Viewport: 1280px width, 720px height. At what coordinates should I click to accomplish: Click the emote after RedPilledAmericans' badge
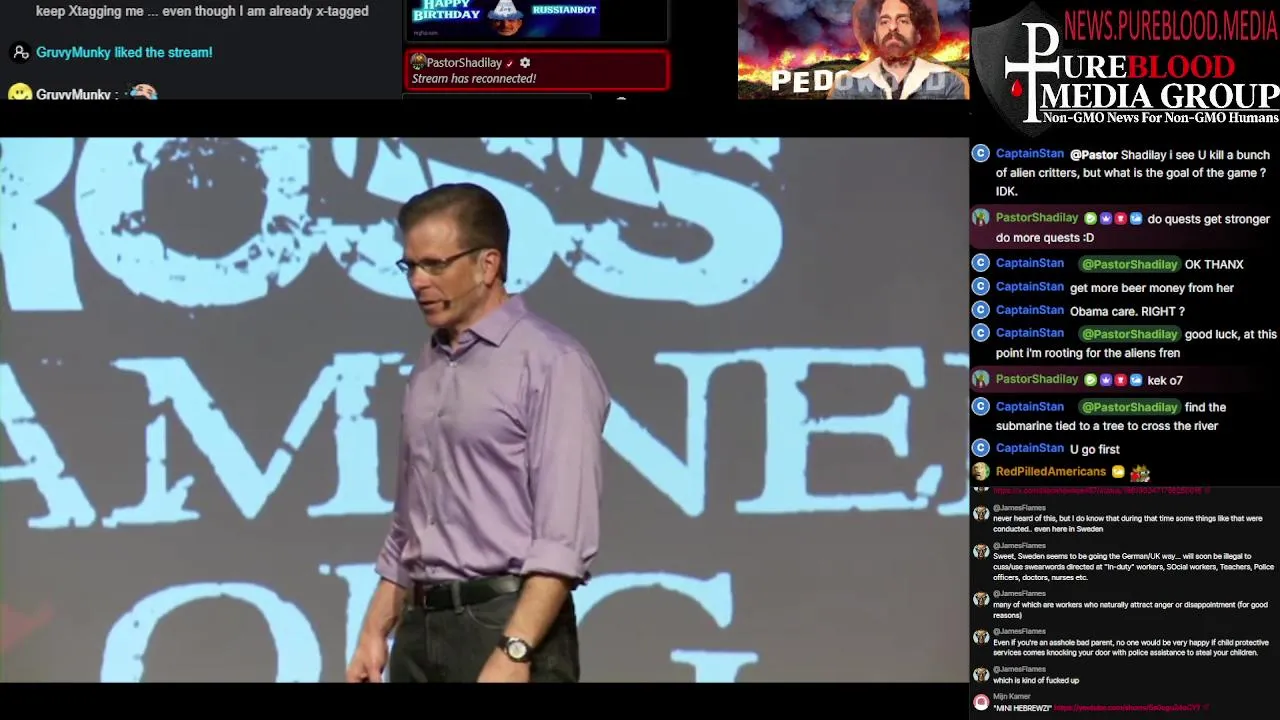point(1140,472)
